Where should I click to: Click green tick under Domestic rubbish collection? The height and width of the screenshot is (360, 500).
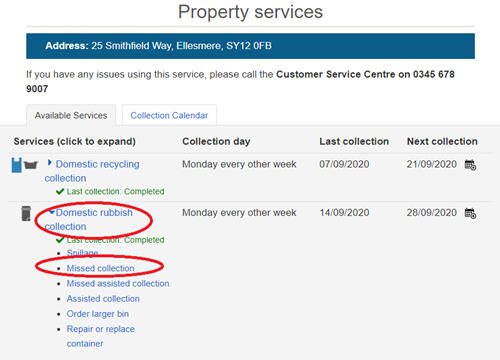coord(60,240)
